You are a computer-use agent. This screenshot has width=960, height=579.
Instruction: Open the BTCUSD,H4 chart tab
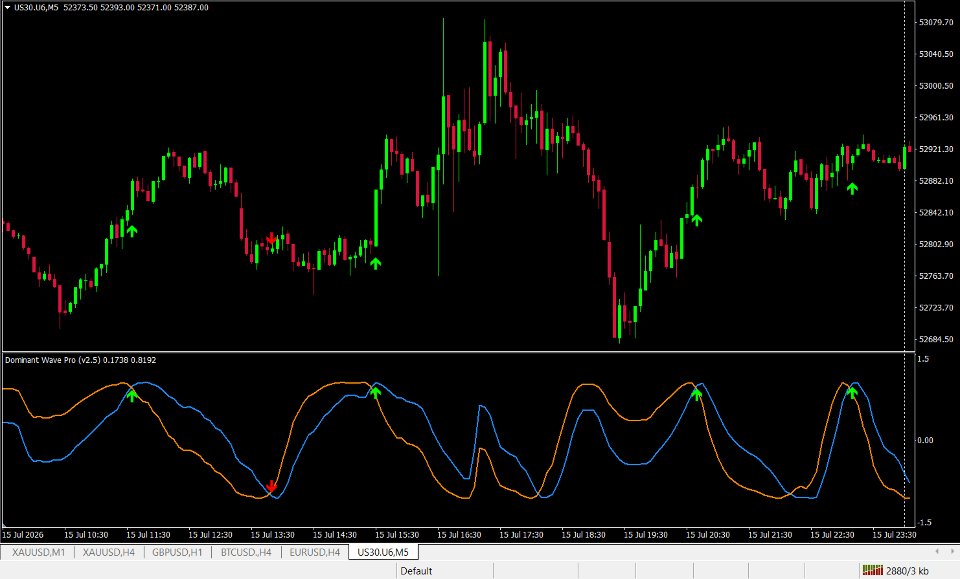coord(246,552)
